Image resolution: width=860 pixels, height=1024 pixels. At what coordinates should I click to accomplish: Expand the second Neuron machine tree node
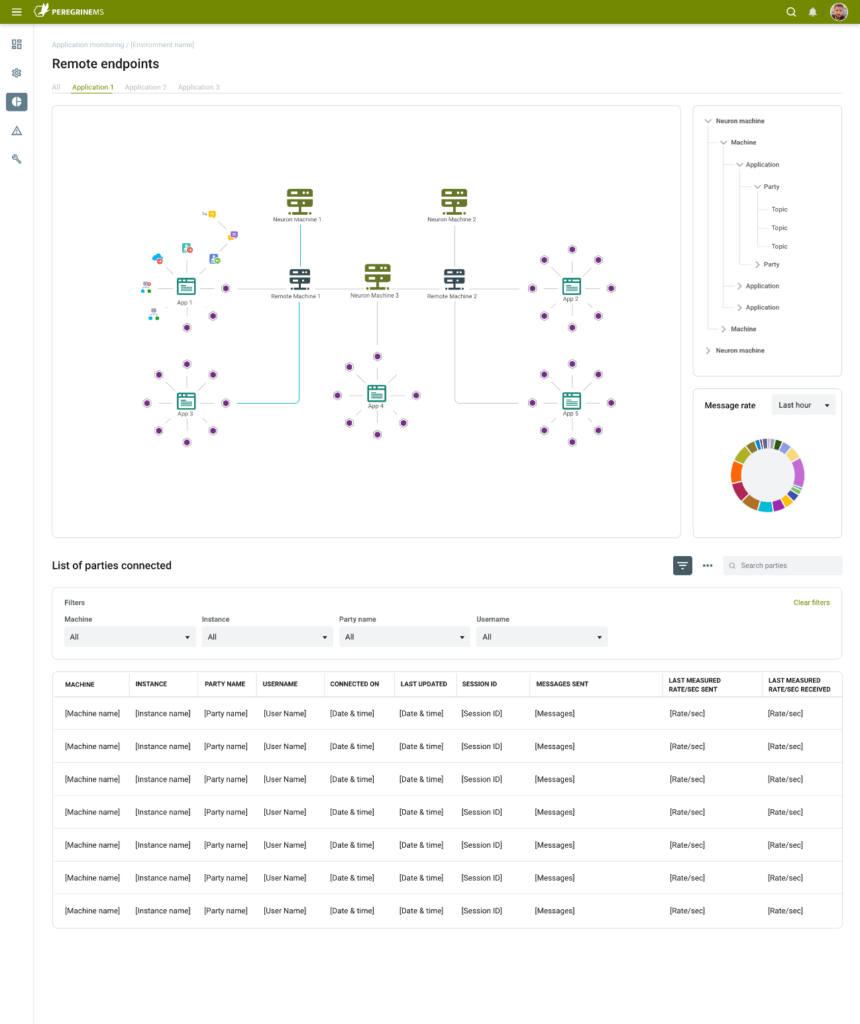coord(707,350)
